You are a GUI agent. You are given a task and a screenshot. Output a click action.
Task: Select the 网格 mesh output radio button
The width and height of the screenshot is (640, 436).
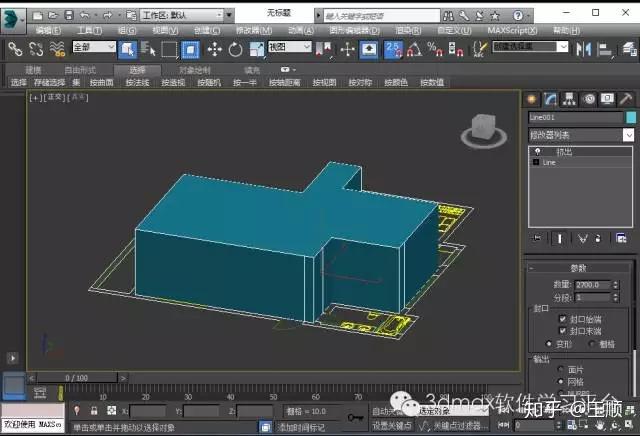tap(561, 382)
